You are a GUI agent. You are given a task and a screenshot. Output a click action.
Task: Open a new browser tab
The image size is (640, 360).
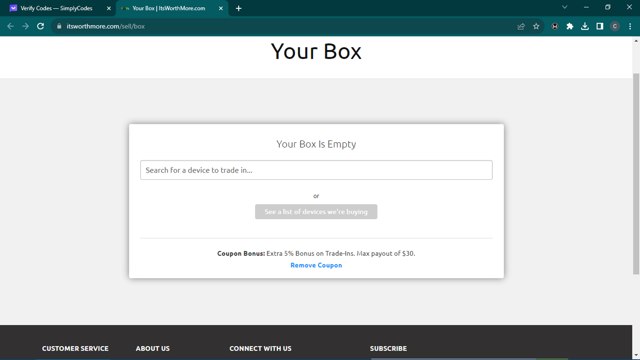(238, 8)
